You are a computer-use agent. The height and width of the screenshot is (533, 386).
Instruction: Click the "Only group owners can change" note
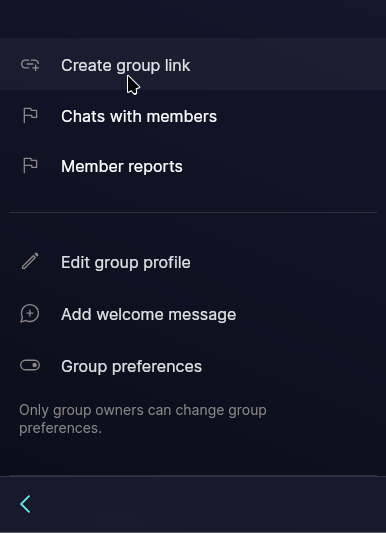(x=143, y=419)
